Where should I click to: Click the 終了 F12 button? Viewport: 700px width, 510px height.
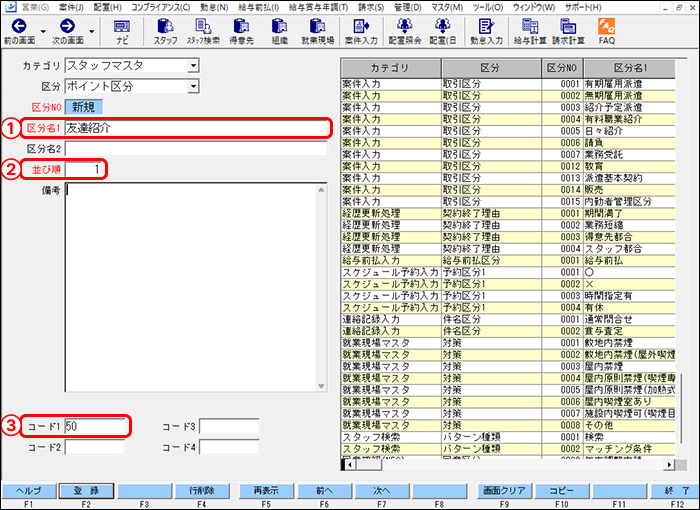point(677,491)
